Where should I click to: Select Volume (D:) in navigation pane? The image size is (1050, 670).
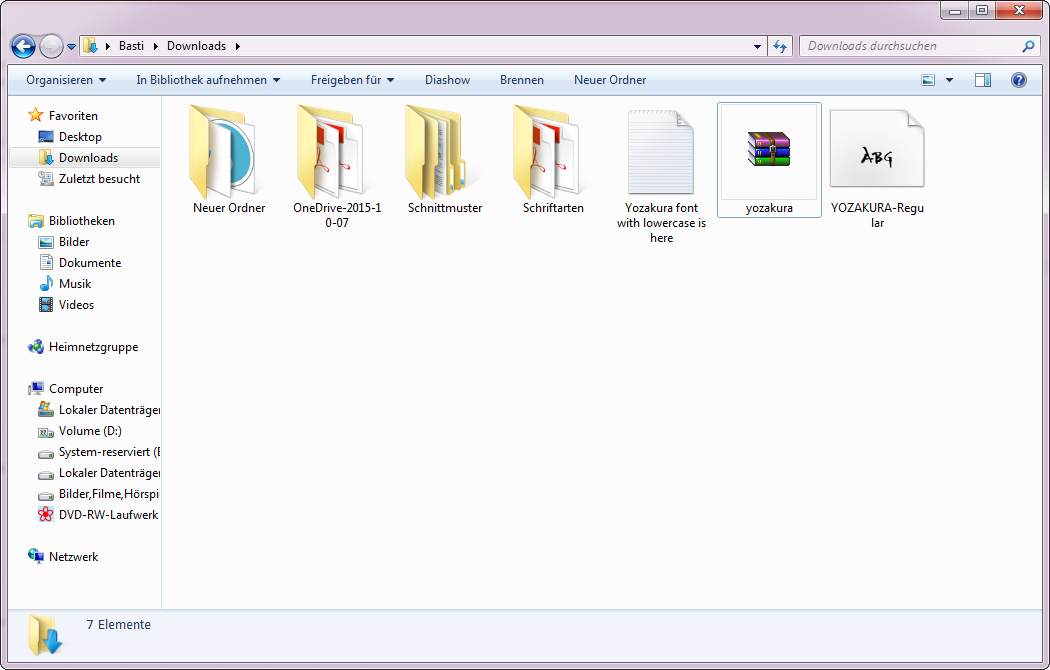click(x=90, y=431)
